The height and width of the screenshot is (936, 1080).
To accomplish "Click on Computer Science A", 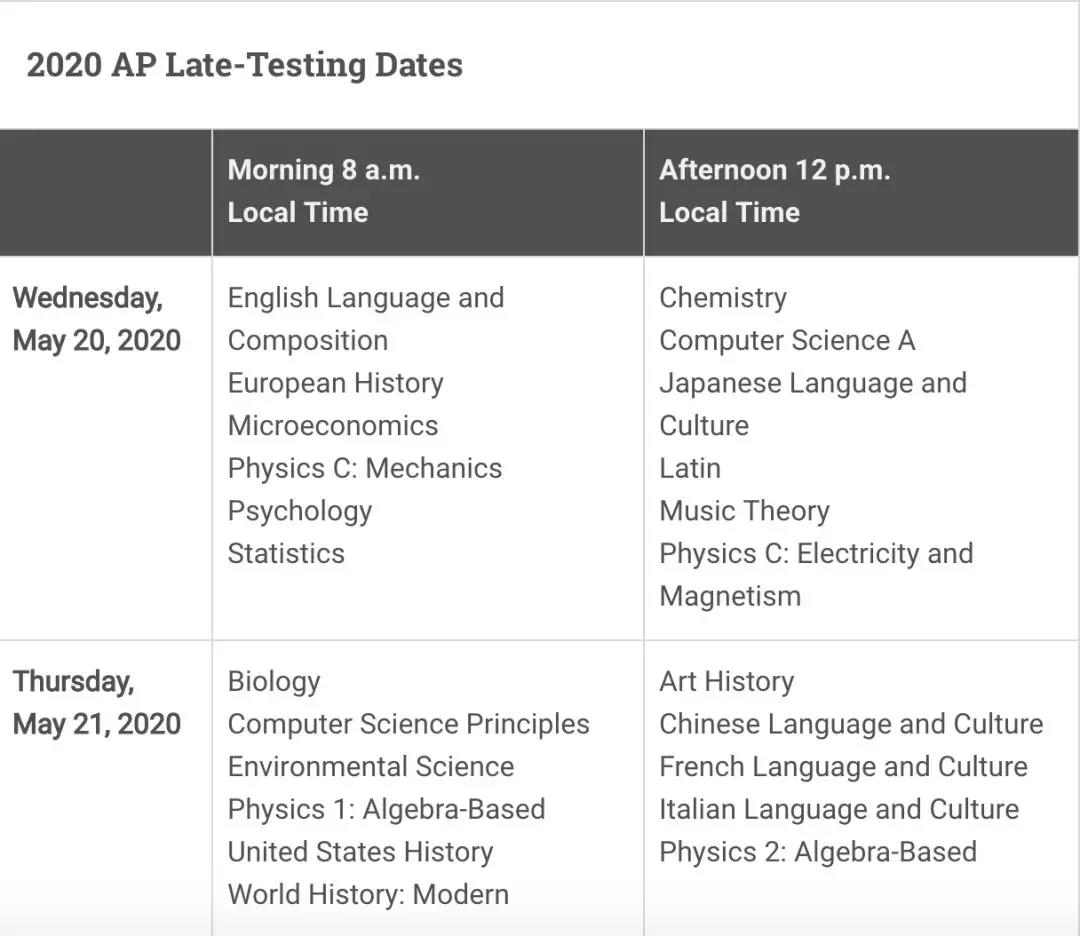I will (x=787, y=341).
